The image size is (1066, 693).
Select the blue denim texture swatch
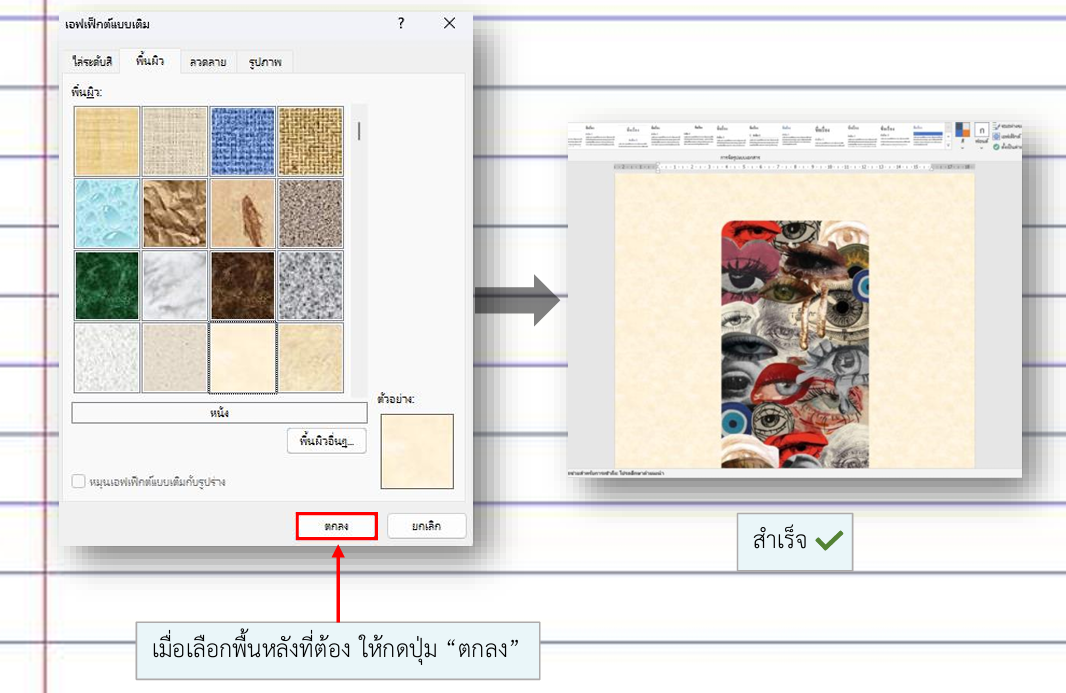(x=242, y=141)
